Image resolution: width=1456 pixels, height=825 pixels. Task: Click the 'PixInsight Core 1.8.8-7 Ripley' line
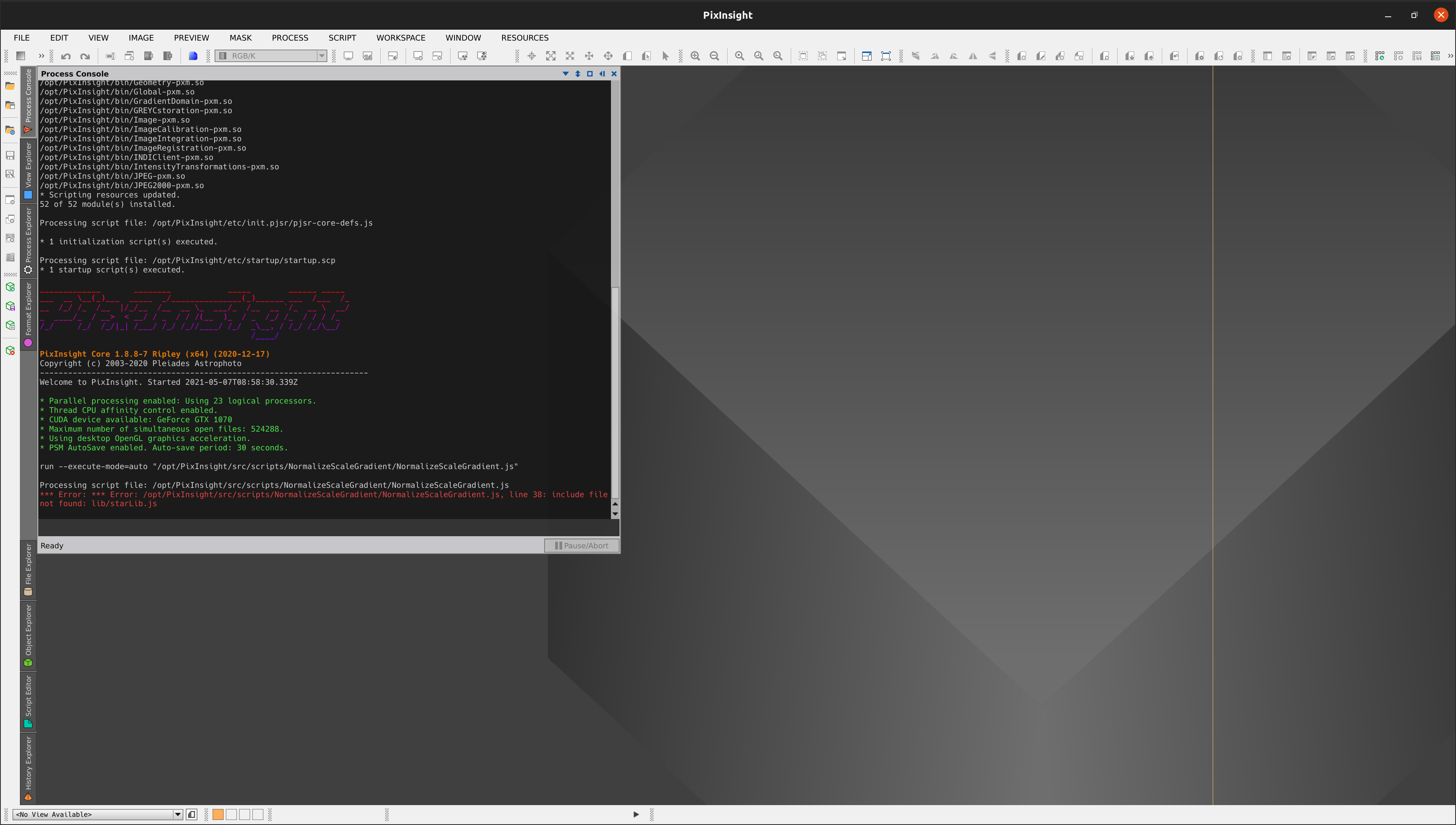tap(154, 354)
